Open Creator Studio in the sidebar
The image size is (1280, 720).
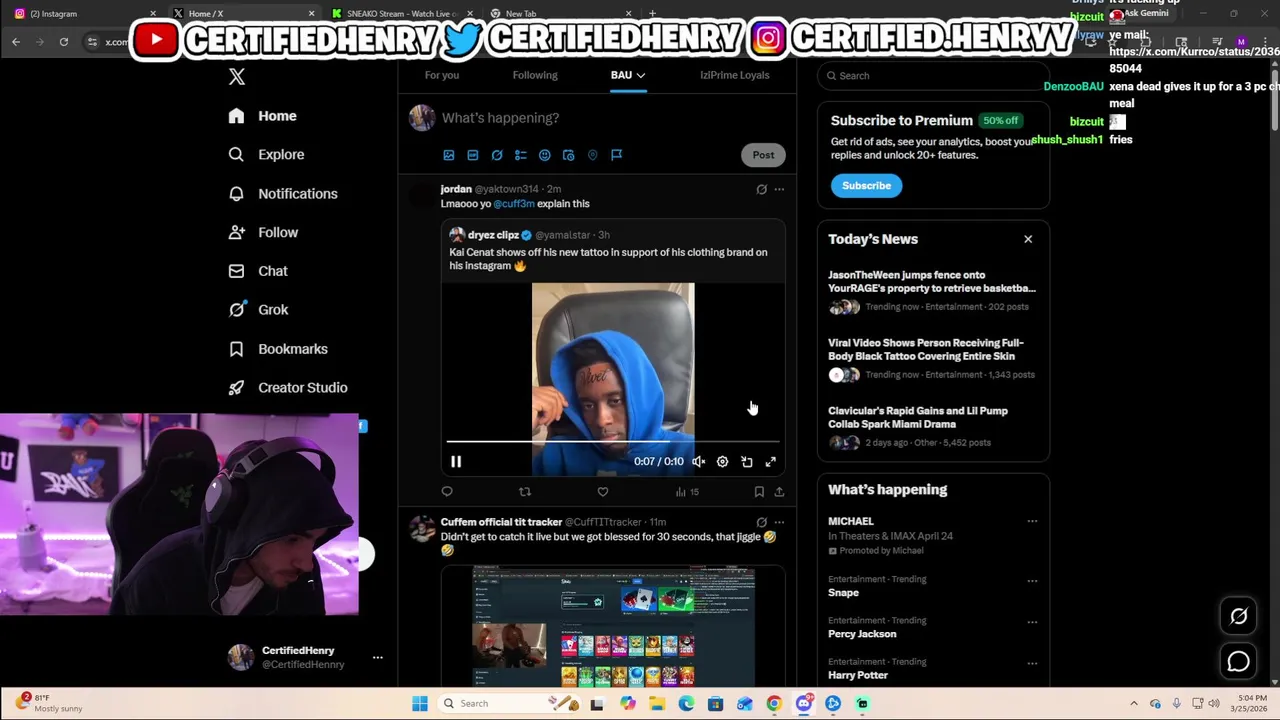pos(288,388)
